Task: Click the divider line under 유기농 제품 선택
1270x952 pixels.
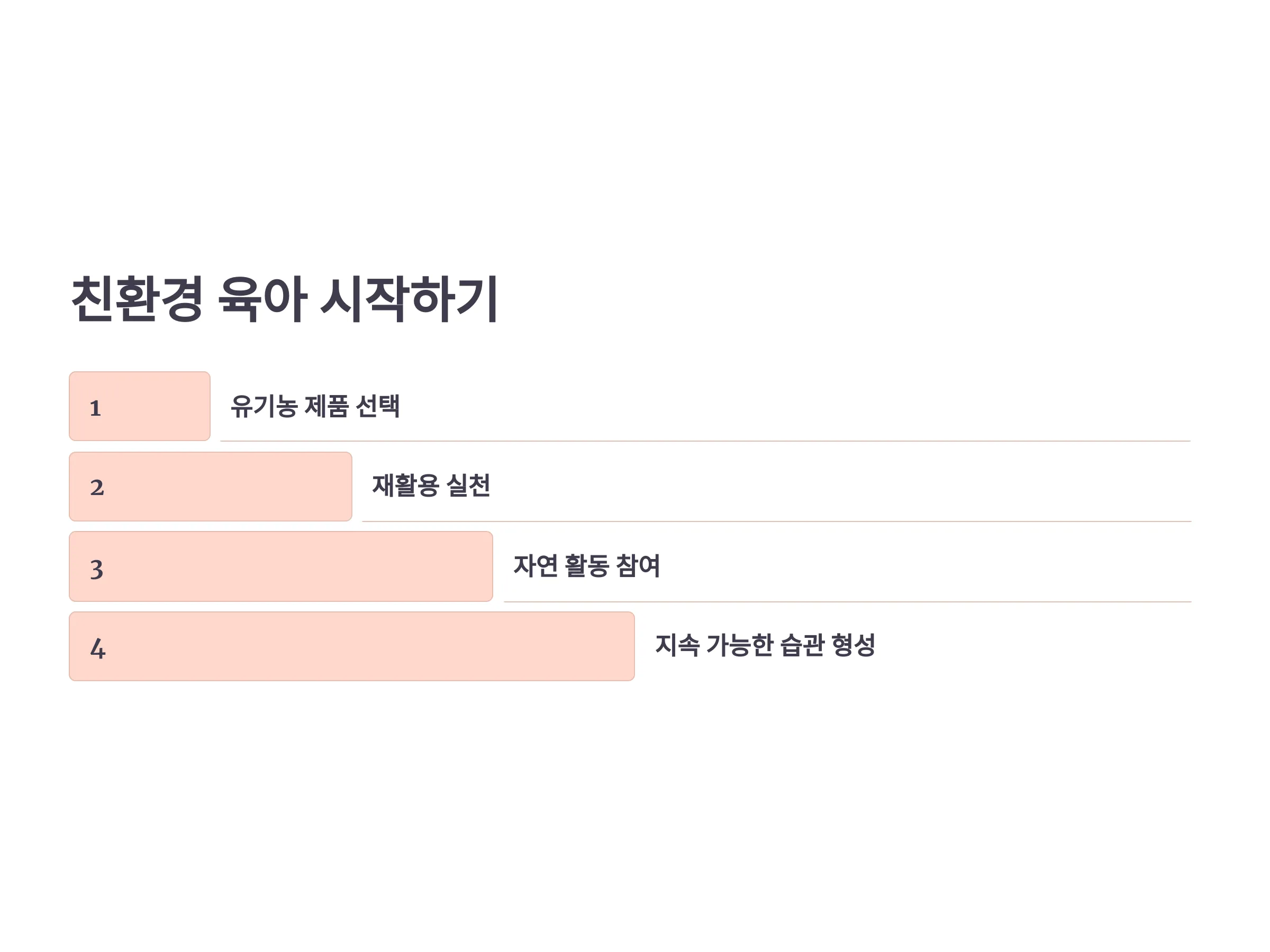Action: pos(705,441)
